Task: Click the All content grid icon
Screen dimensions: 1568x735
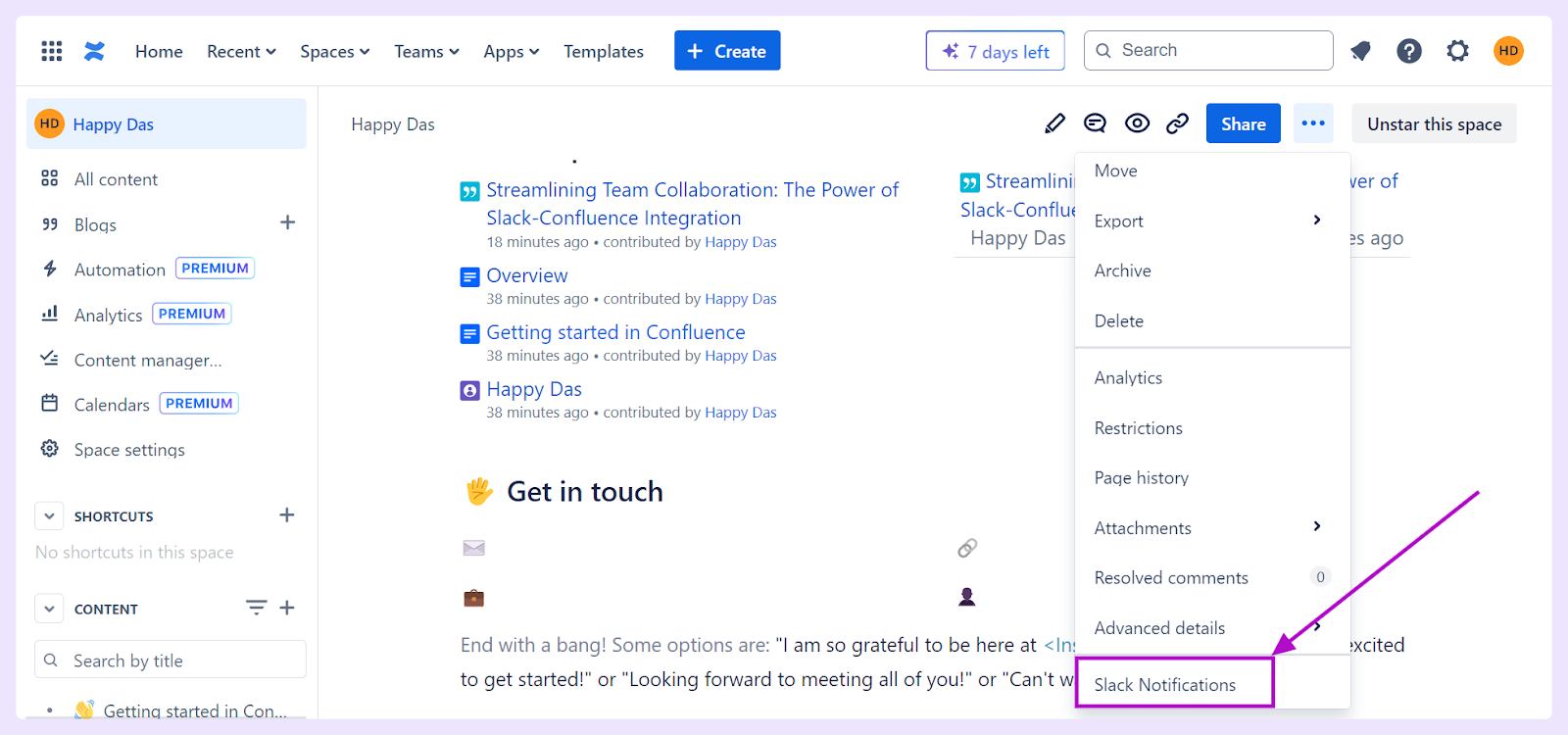Action: (49, 178)
